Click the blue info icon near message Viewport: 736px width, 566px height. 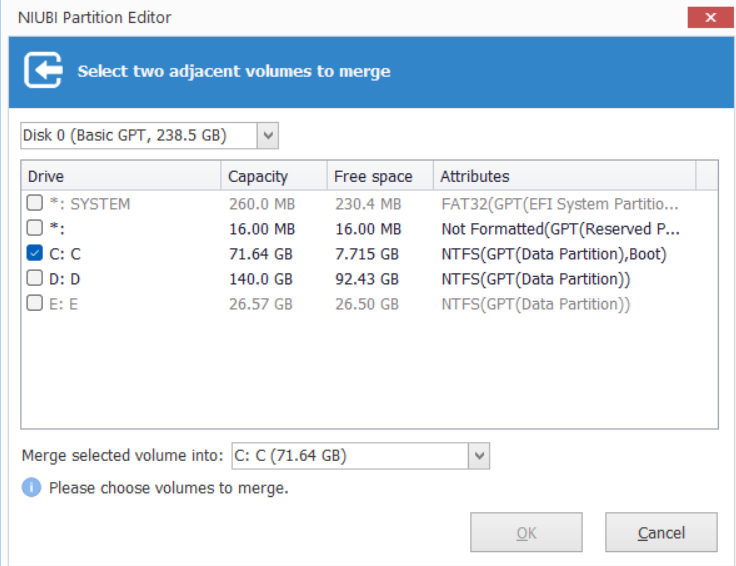tap(31, 488)
